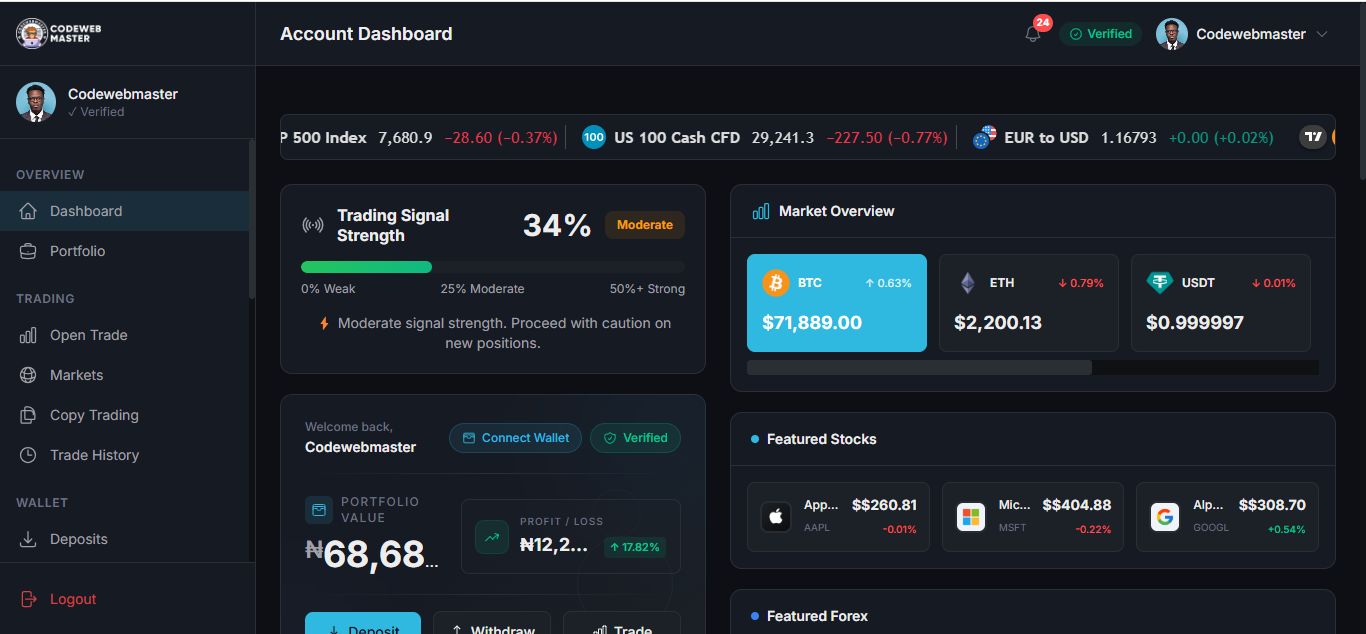Viewport: 1366px width, 634px height.
Task: View Trade History in sidebar
Action: (124, 455)
